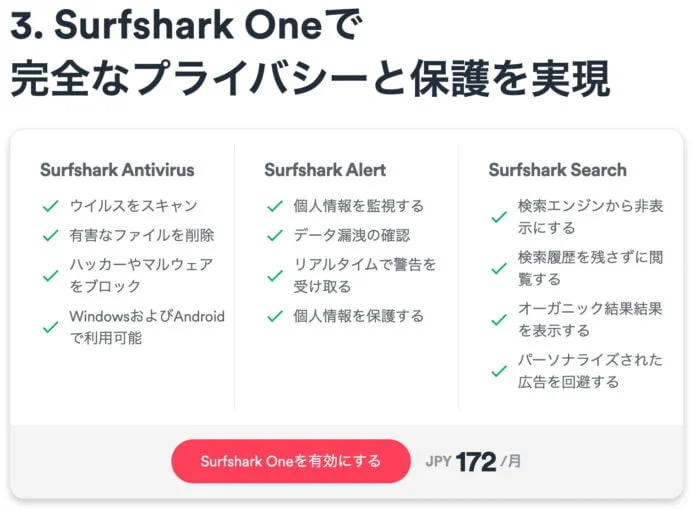
Task: Click the ウイルスをスキャン feature text
Action: [x=133, y=206]
